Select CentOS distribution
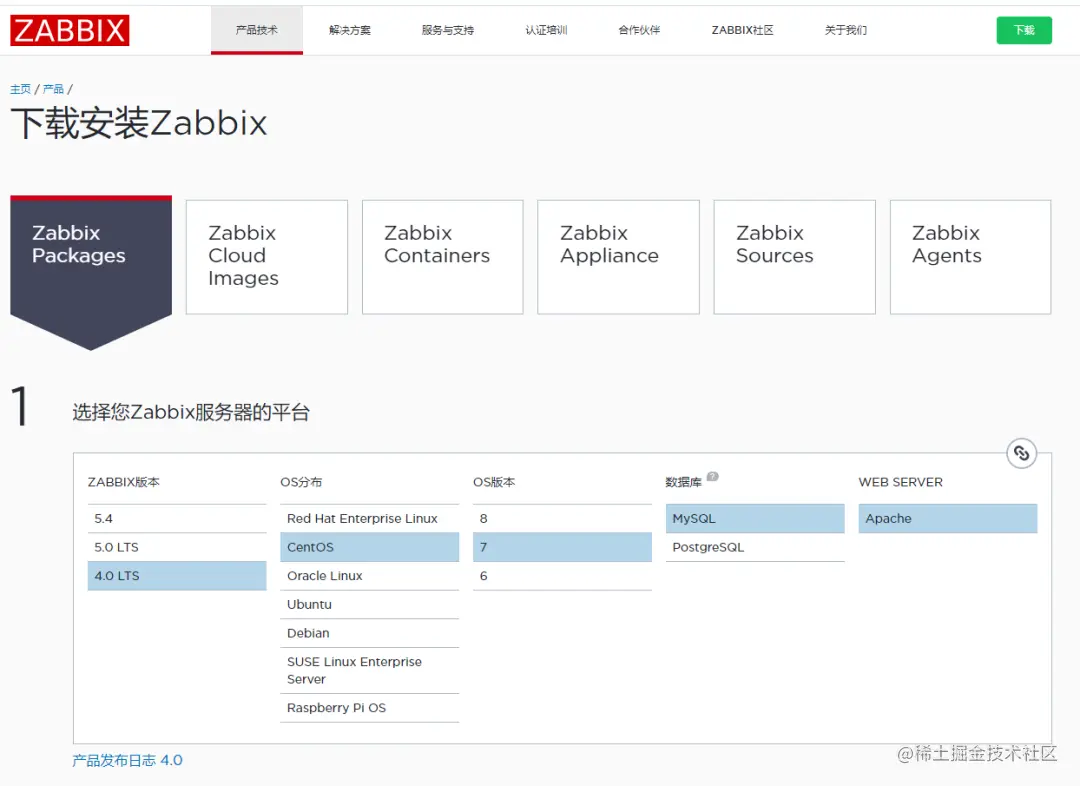The width and height of the screenshot is (1080, 786). click(x=369, y=547)
